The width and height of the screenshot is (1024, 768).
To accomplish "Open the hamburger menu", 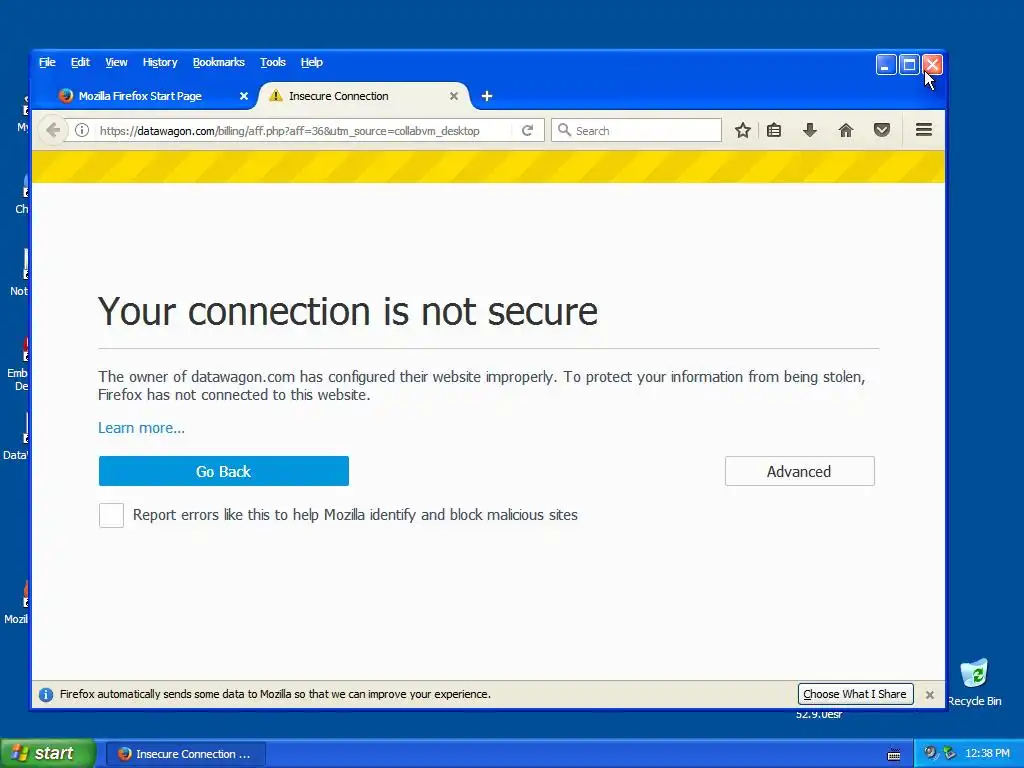I will pyautogui.click(x=923, y=129).
